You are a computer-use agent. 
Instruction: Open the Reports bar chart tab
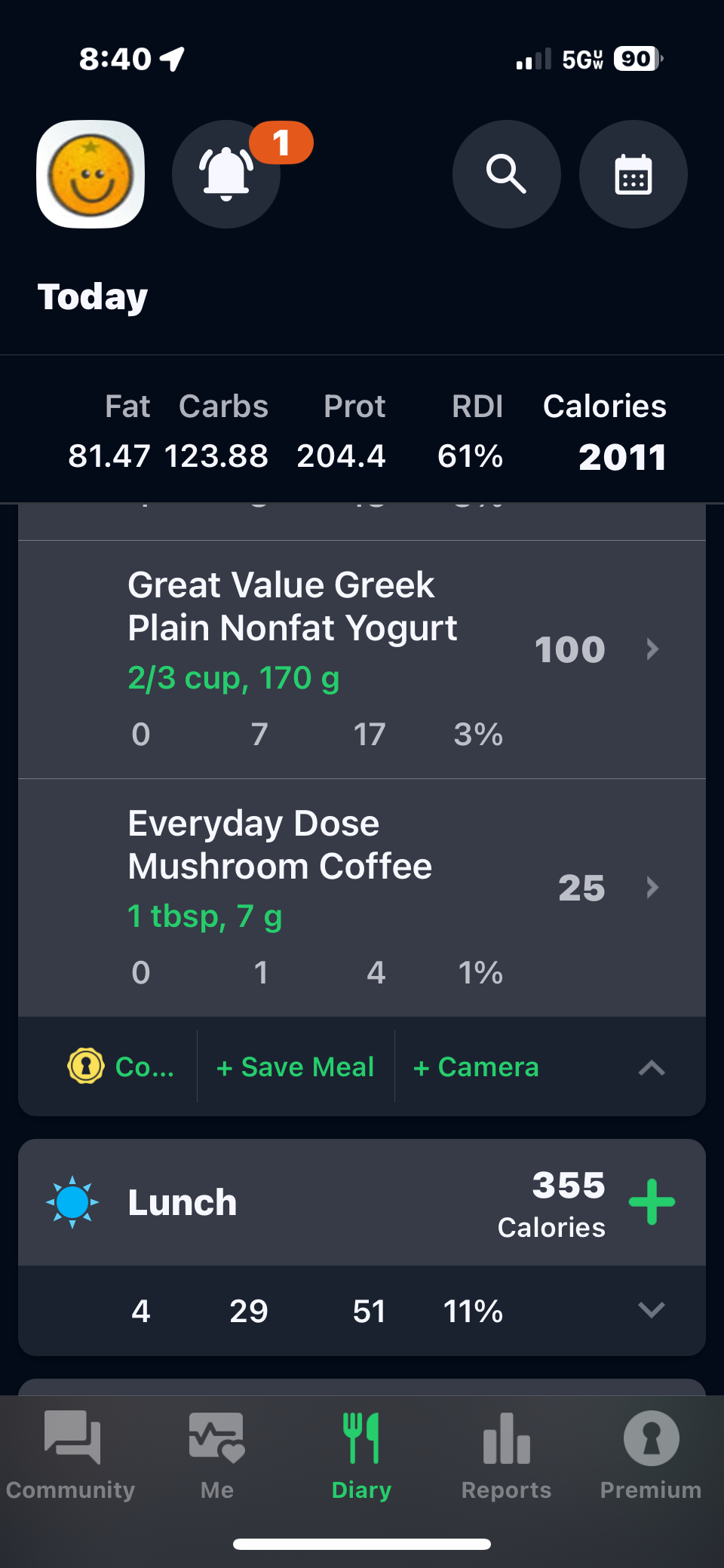(506, 1453)
